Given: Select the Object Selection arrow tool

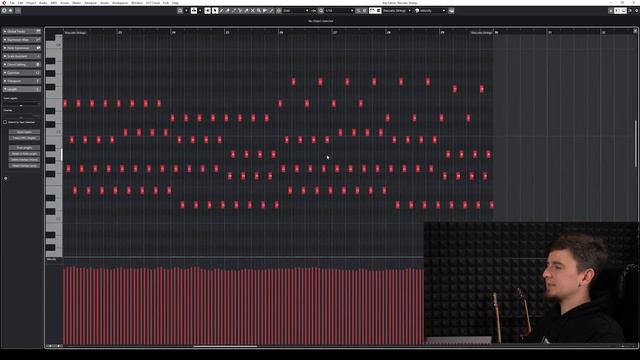Looking at the screenshot, I should pyautogui.click(x=215, y=11).
